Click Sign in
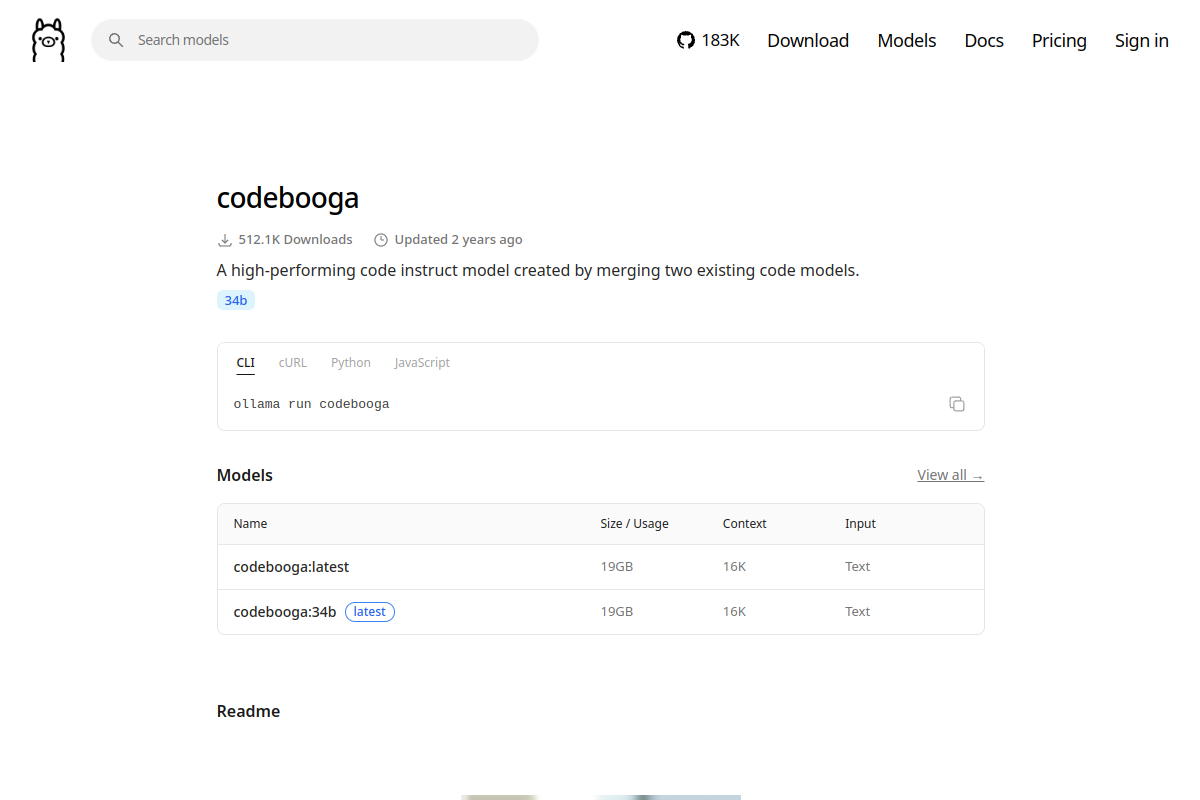1200x800 pixels. point(1142,40)
